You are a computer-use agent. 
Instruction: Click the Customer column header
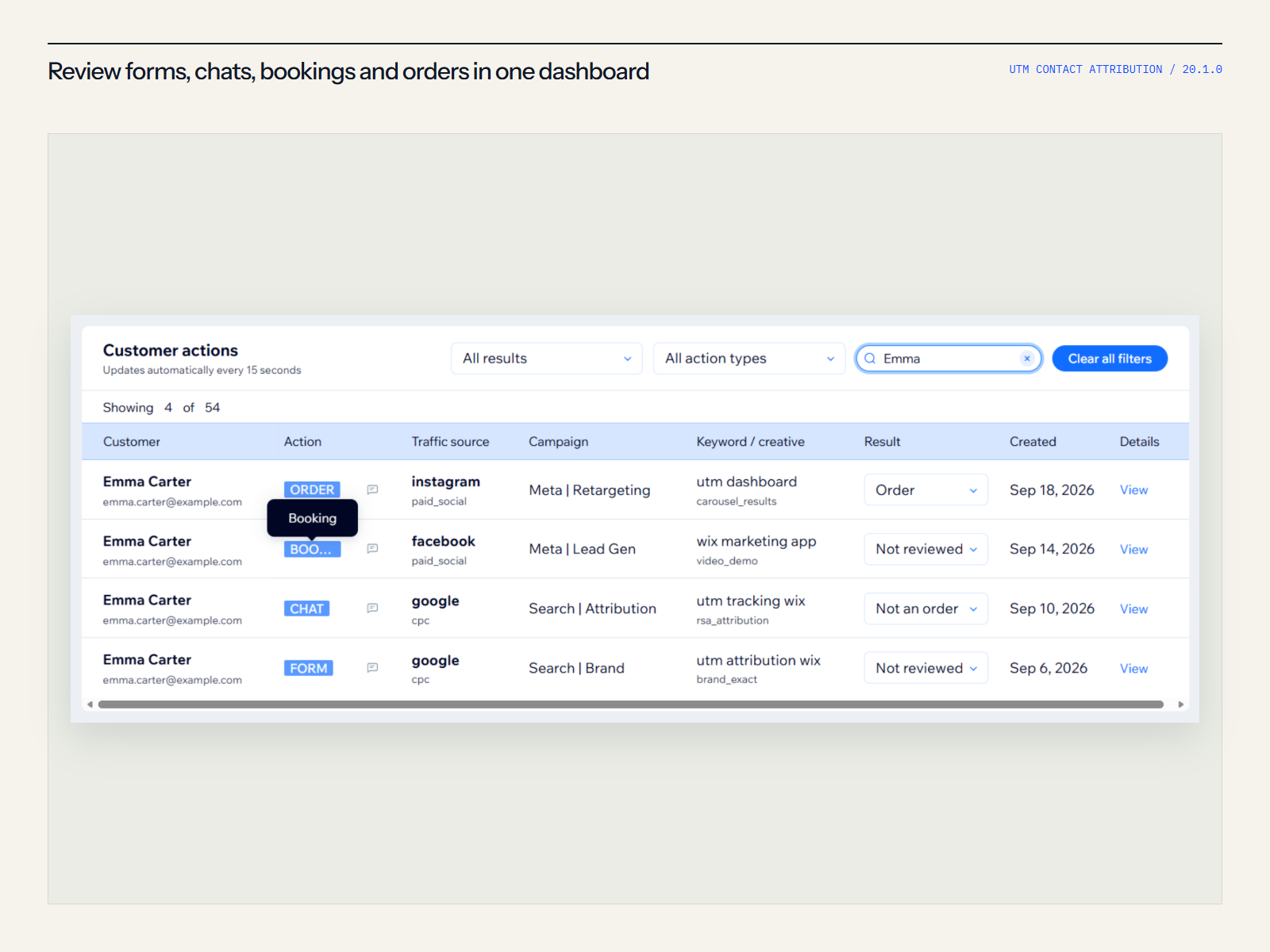pyautogui.click(x=131, y=442)
